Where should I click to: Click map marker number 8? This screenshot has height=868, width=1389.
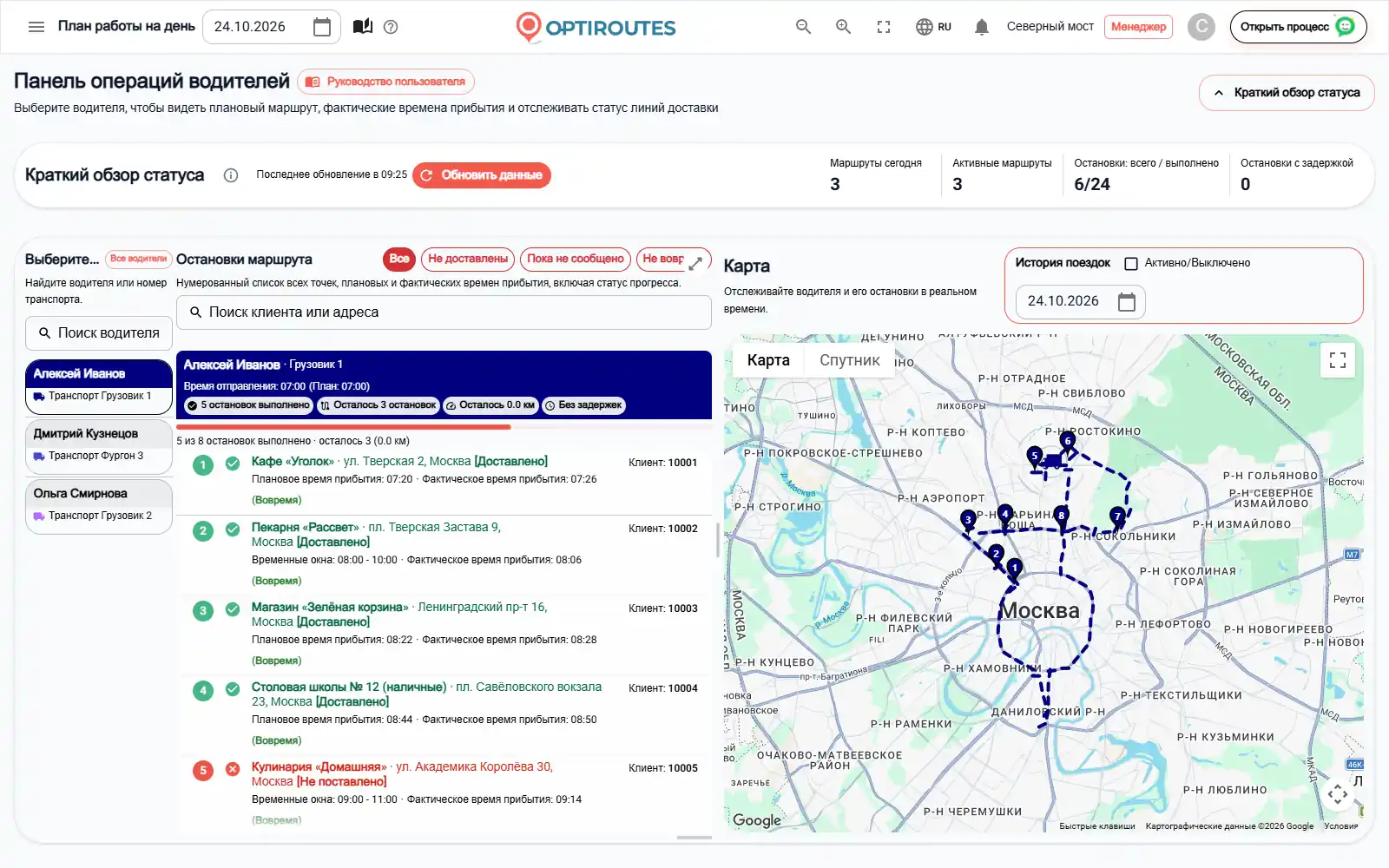[1061, 516]
